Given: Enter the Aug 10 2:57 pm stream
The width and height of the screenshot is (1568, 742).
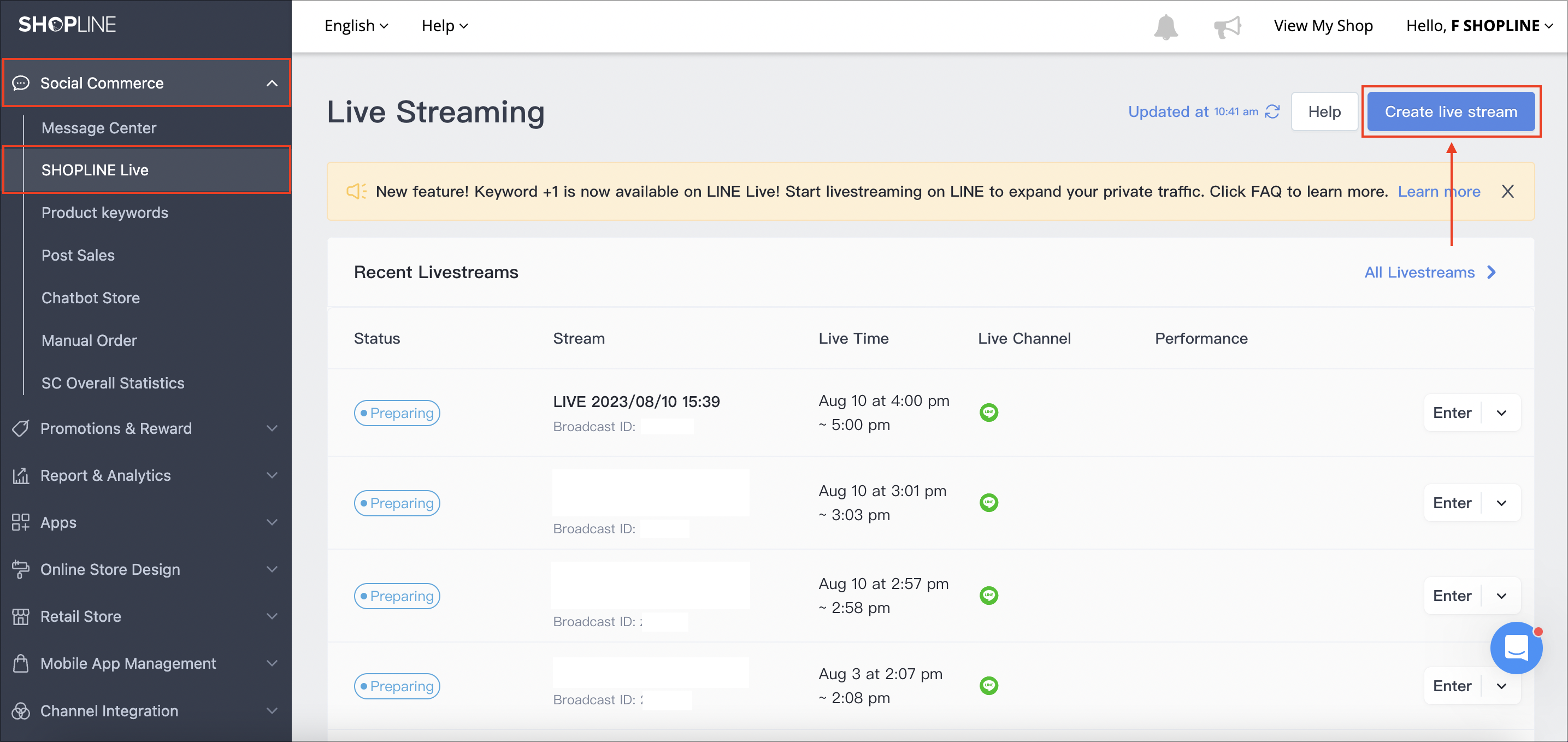Looking at the screenshot, I should (1452, 596).
